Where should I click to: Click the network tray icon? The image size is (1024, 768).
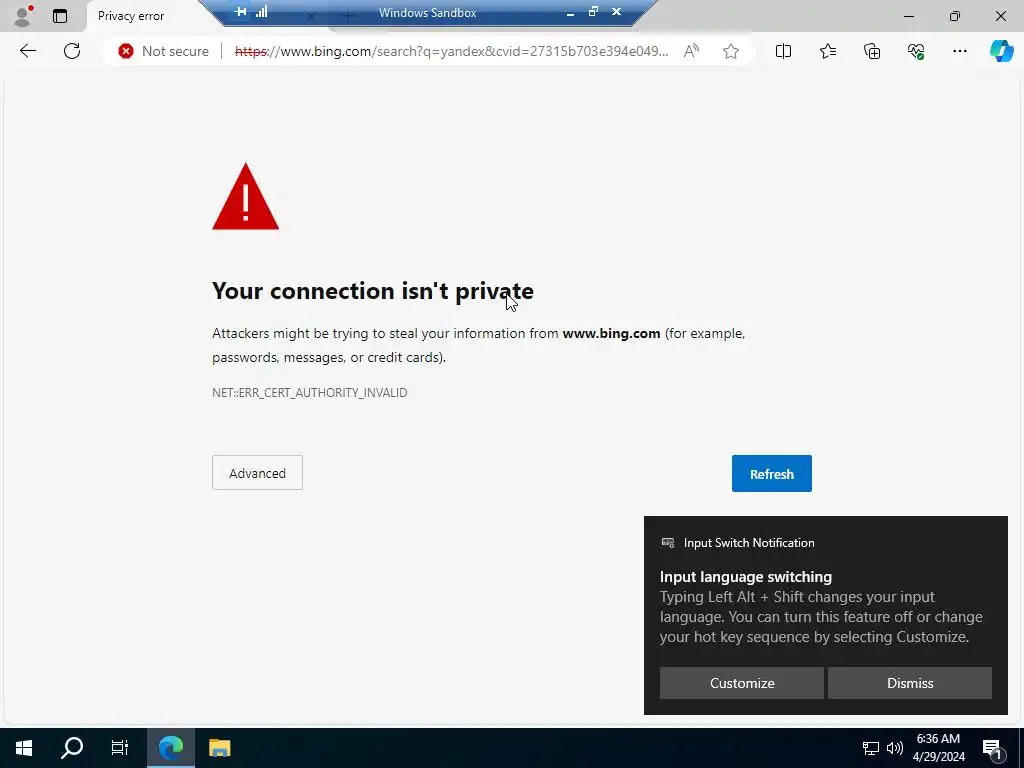pyautogui.click(x=871, y=748)
